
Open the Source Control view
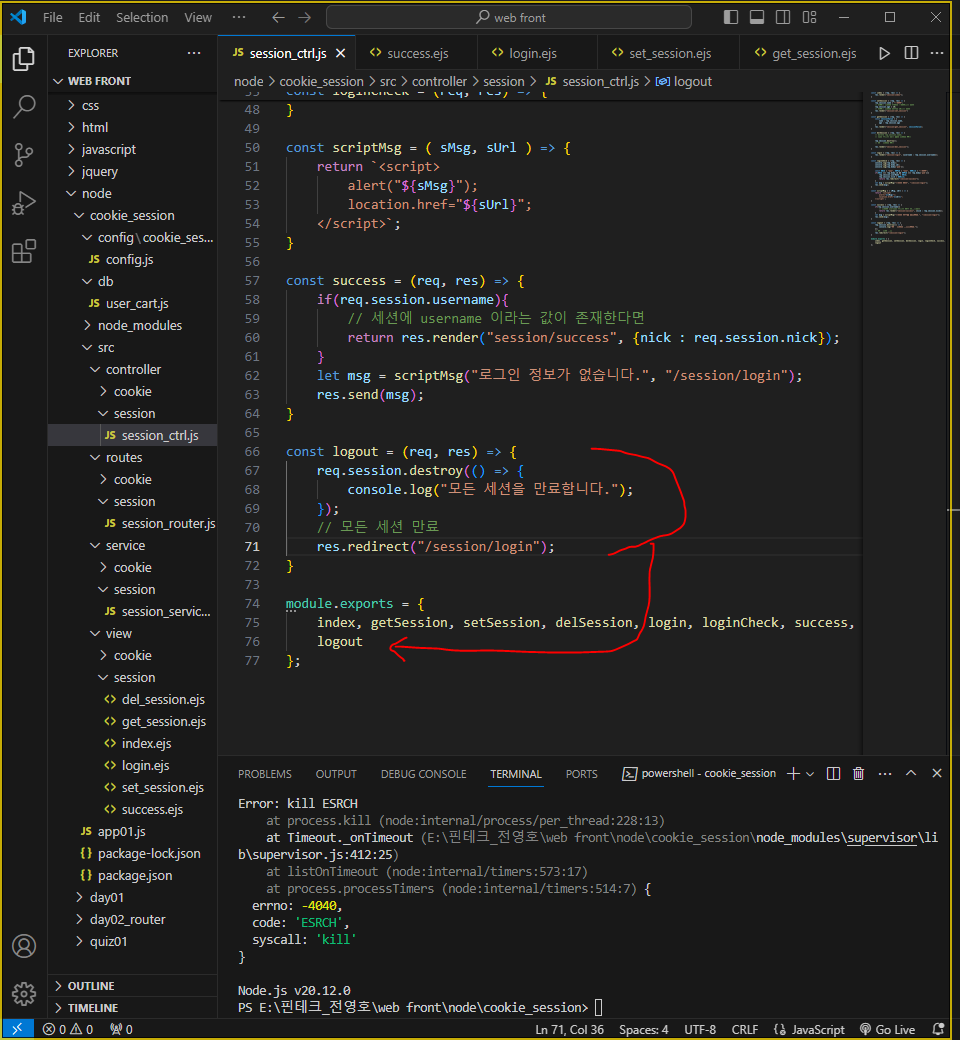pyautogui.click(x=24, y=155)
